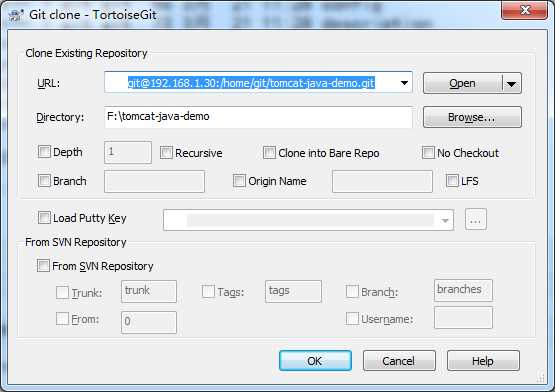Click the Cancel button
The height and width of the screenshot is (392, 555).
[x=399, y=361]
